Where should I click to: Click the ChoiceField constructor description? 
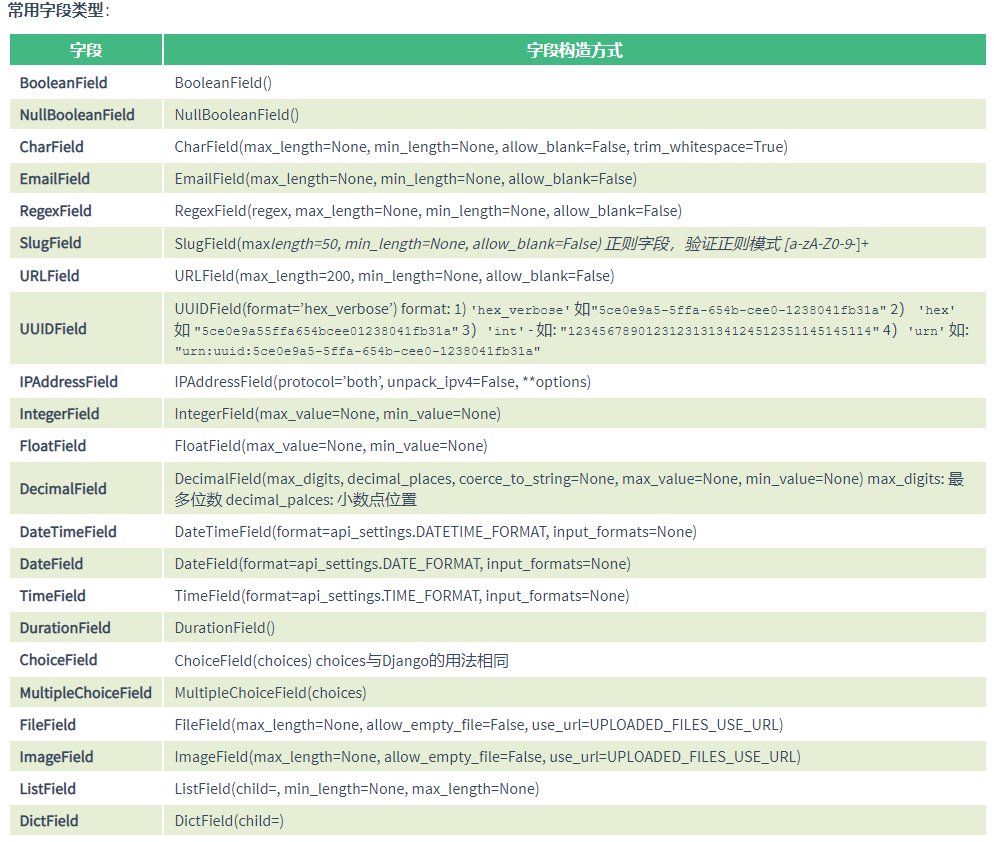pos(342,661)
